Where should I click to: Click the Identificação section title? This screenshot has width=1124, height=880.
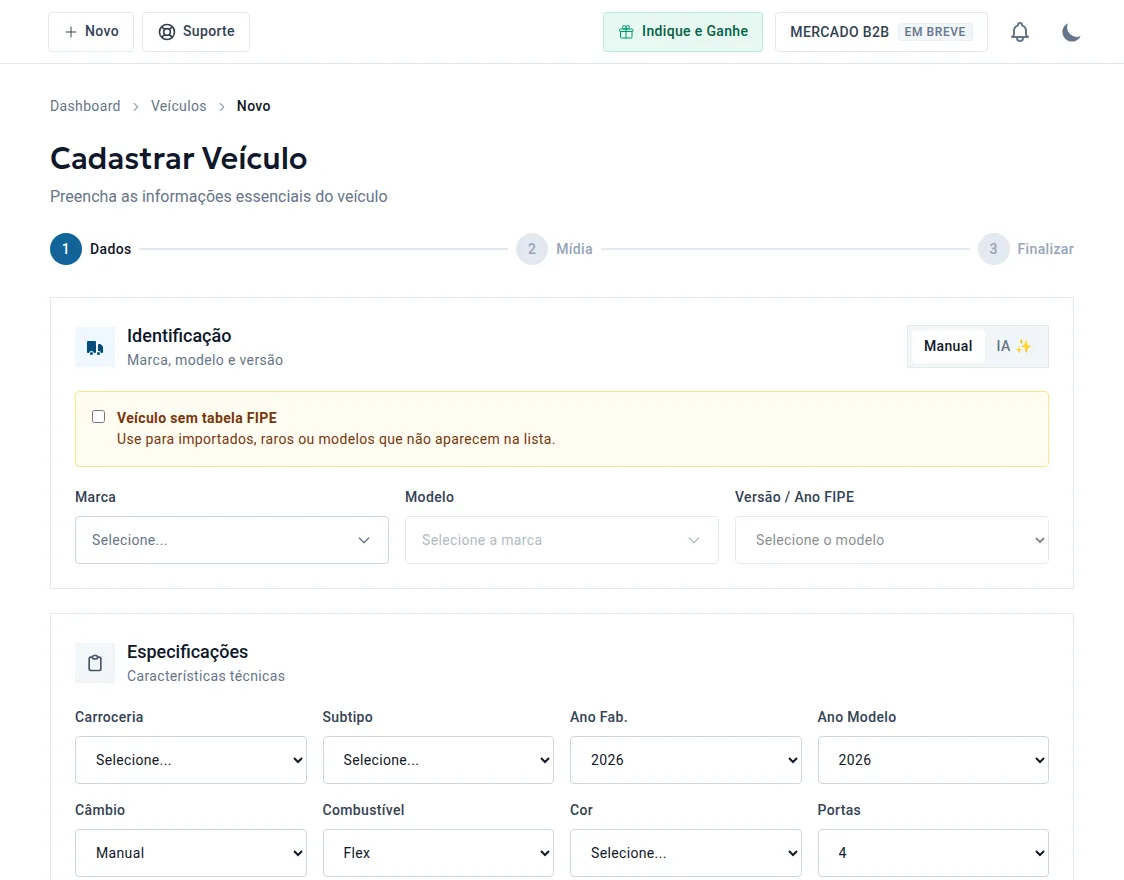click(x=179, y=336)
